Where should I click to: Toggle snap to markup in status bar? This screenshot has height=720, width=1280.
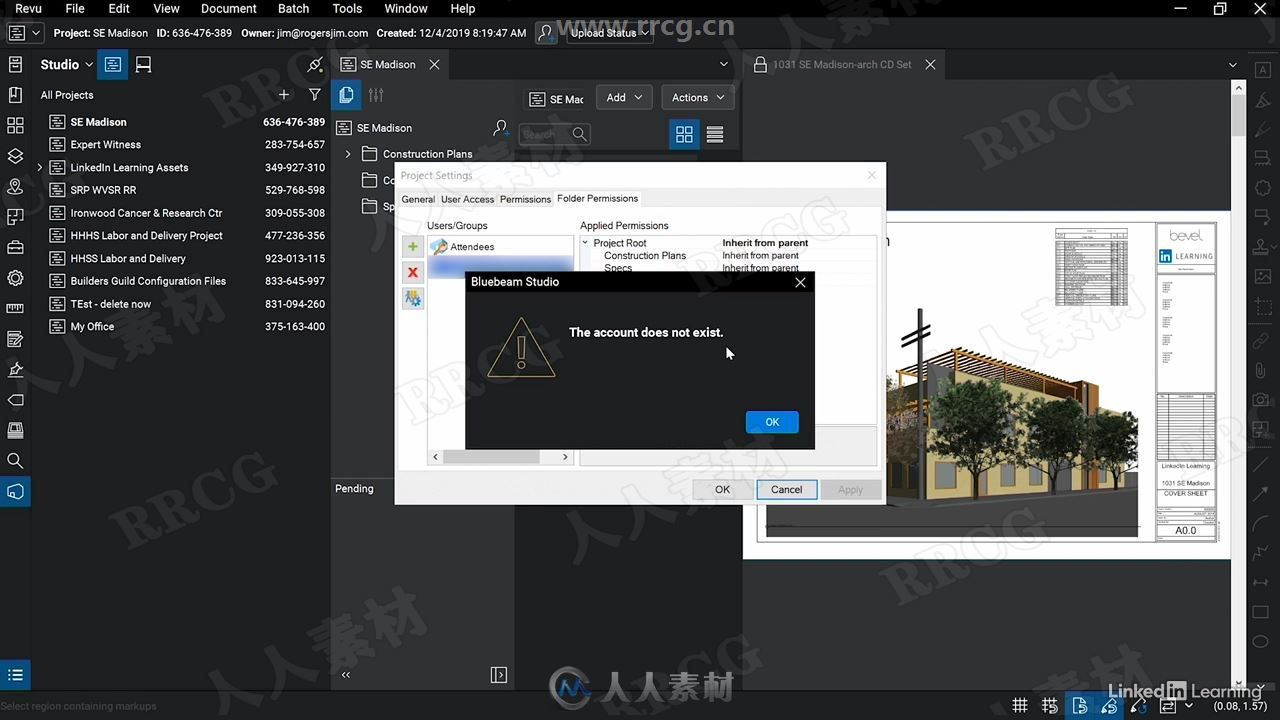1109,706
